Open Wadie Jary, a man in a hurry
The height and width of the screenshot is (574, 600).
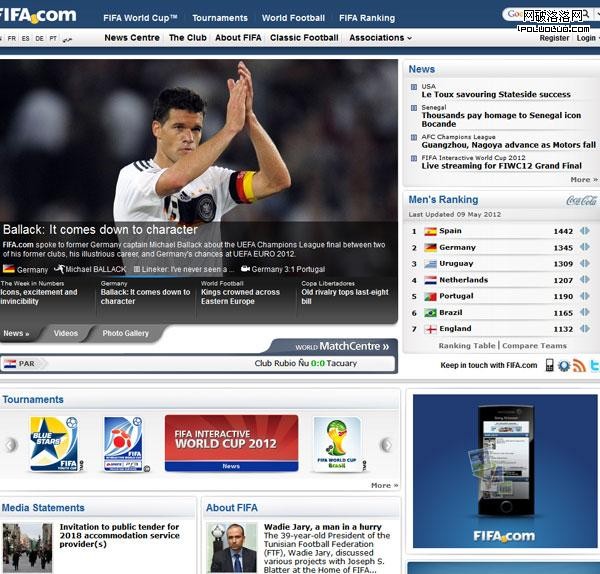point(323,527)
